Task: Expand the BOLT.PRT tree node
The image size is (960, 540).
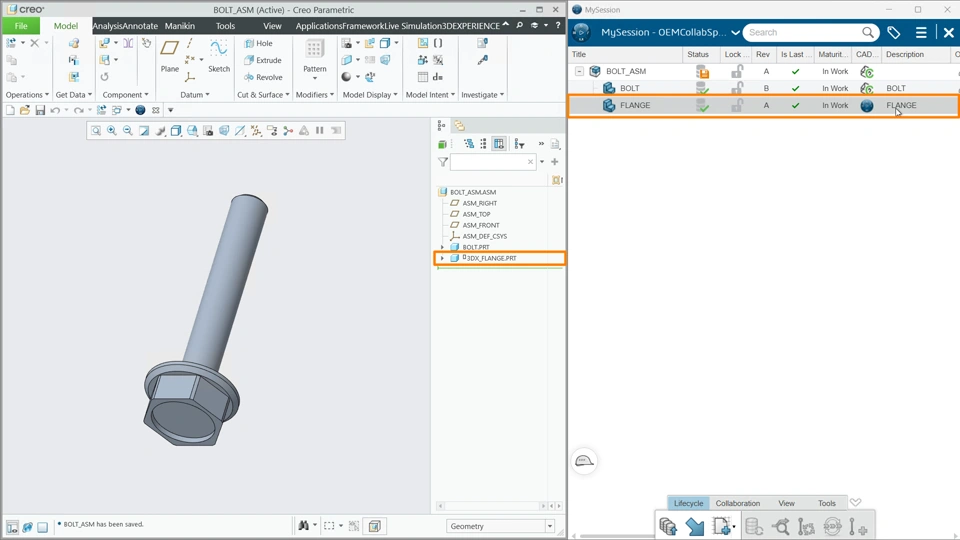Action: click(442, 247)
